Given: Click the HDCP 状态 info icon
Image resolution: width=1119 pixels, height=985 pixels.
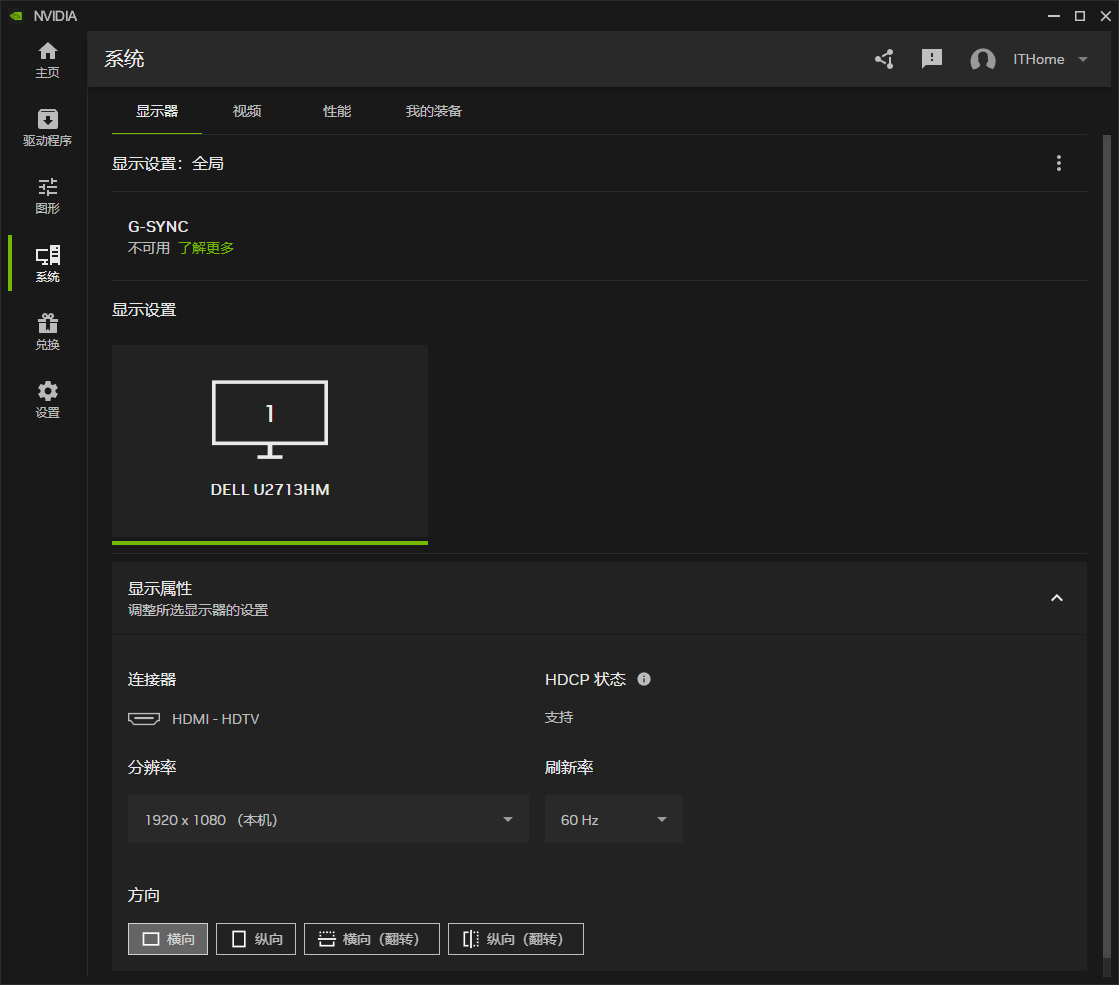Looking at the screenshot, I should click(x=644, y=679).
